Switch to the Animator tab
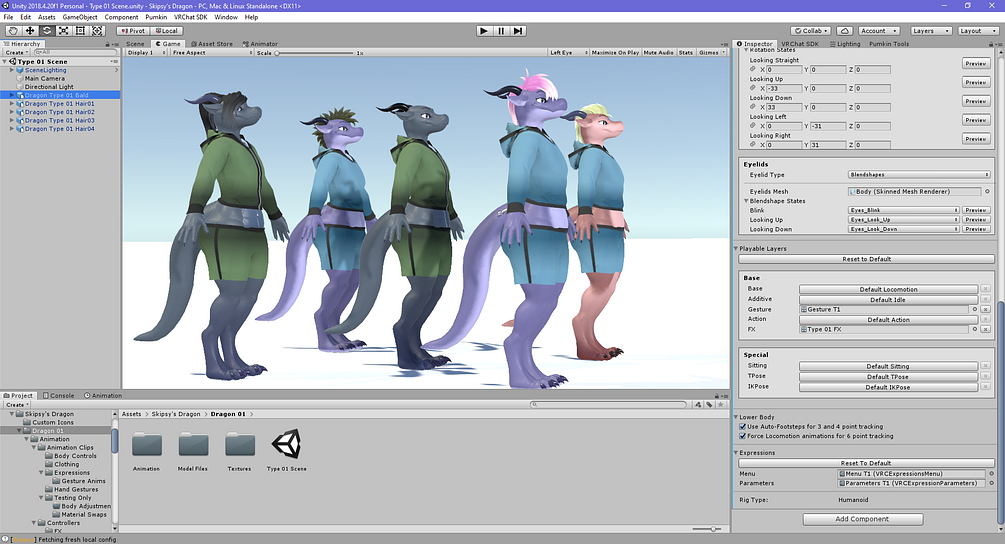The image size is (1005, 544). [x=260, y=44]
